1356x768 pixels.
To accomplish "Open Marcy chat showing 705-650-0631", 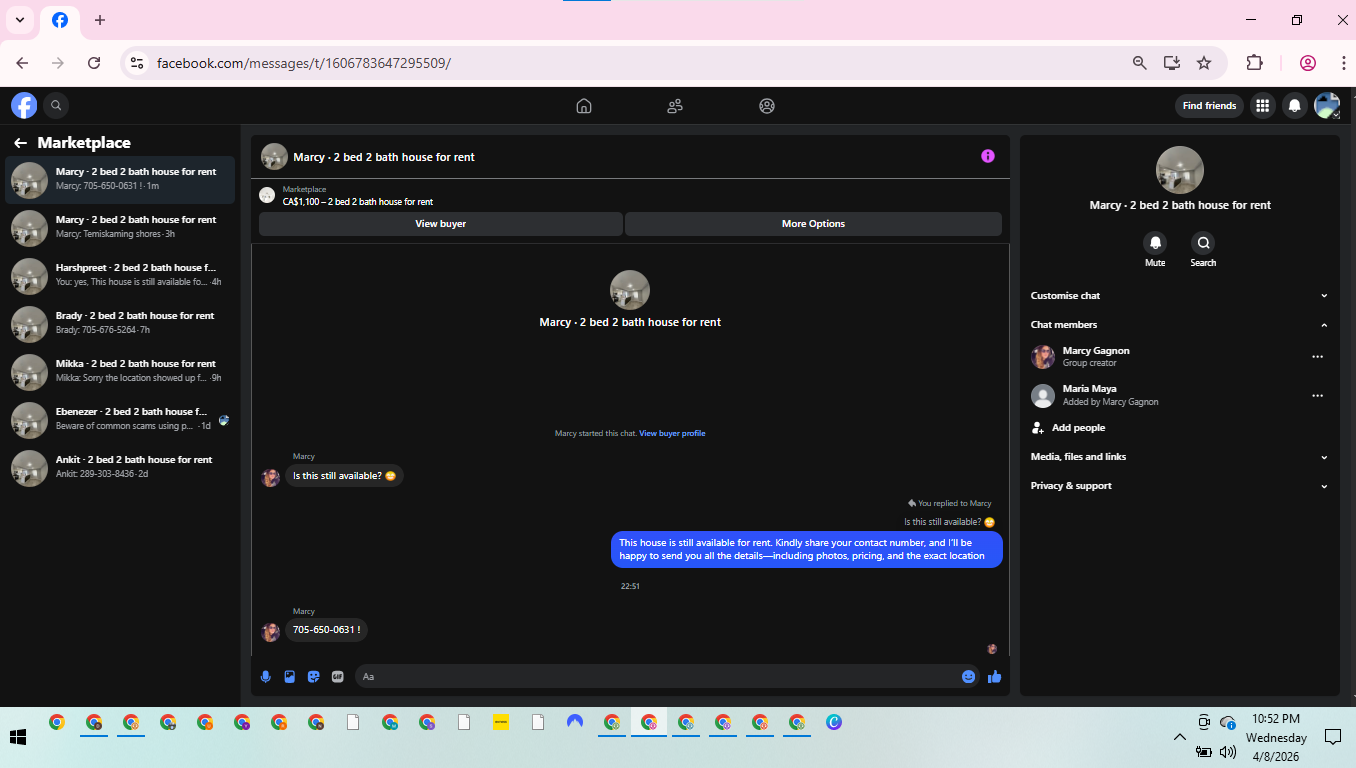I will click(x=120, y=180).
